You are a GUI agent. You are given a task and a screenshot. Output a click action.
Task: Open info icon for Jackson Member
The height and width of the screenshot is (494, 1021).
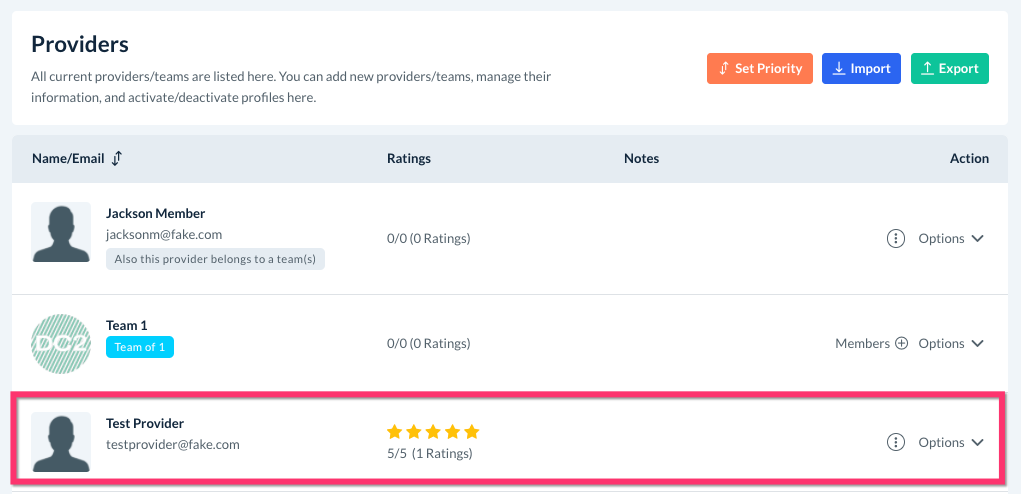pyautogui.click(x=896, y=238)
